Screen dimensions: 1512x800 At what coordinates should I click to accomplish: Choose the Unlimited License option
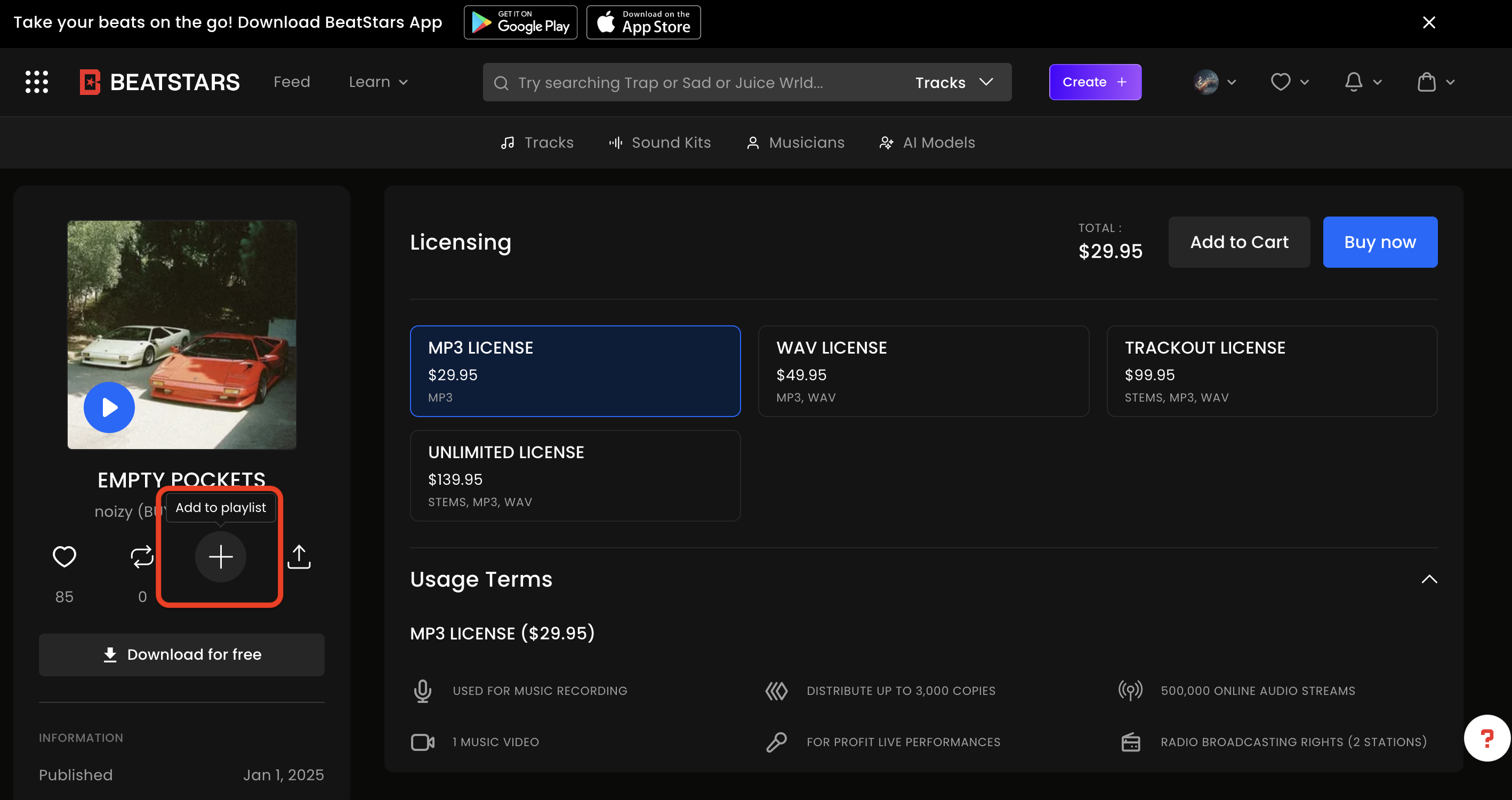tap(575, 475)
